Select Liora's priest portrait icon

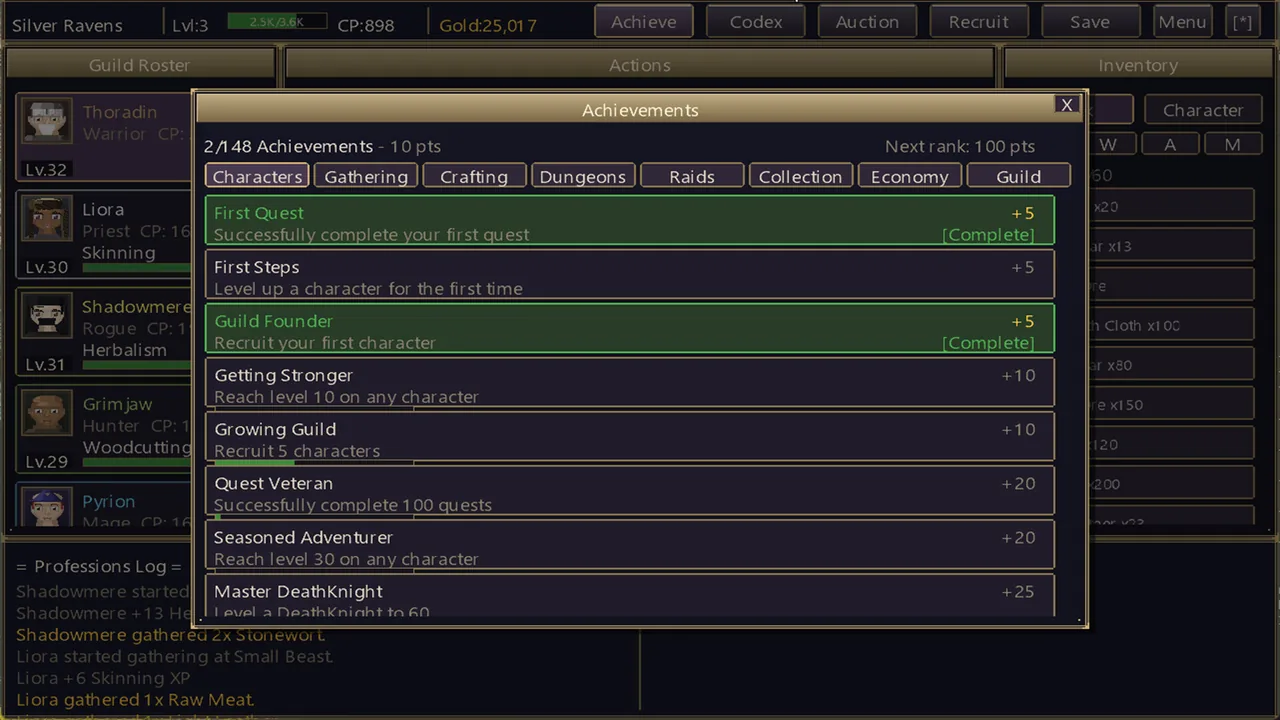tap(48, 219)
